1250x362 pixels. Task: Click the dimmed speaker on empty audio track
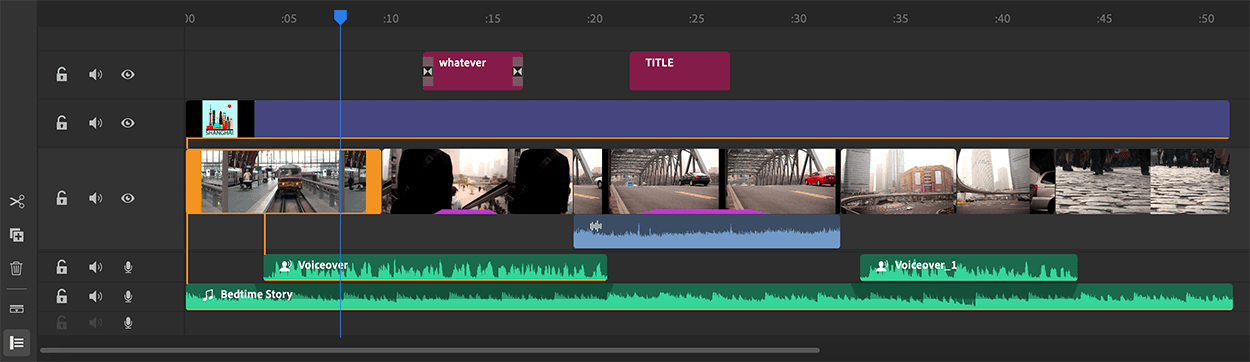click(x=95, y=322)
